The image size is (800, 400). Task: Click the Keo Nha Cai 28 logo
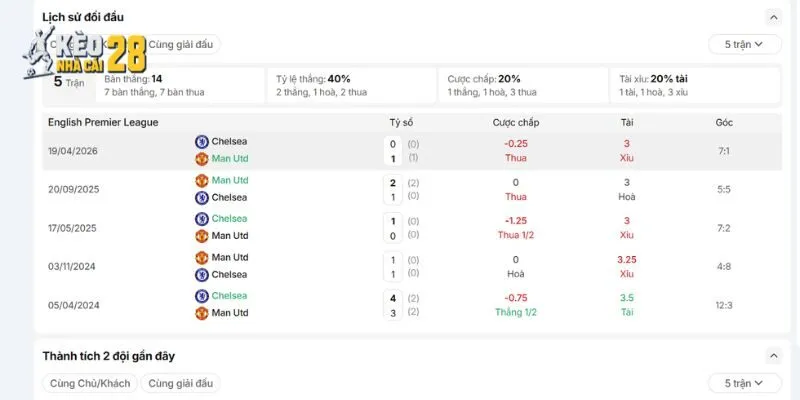point(85,54)
